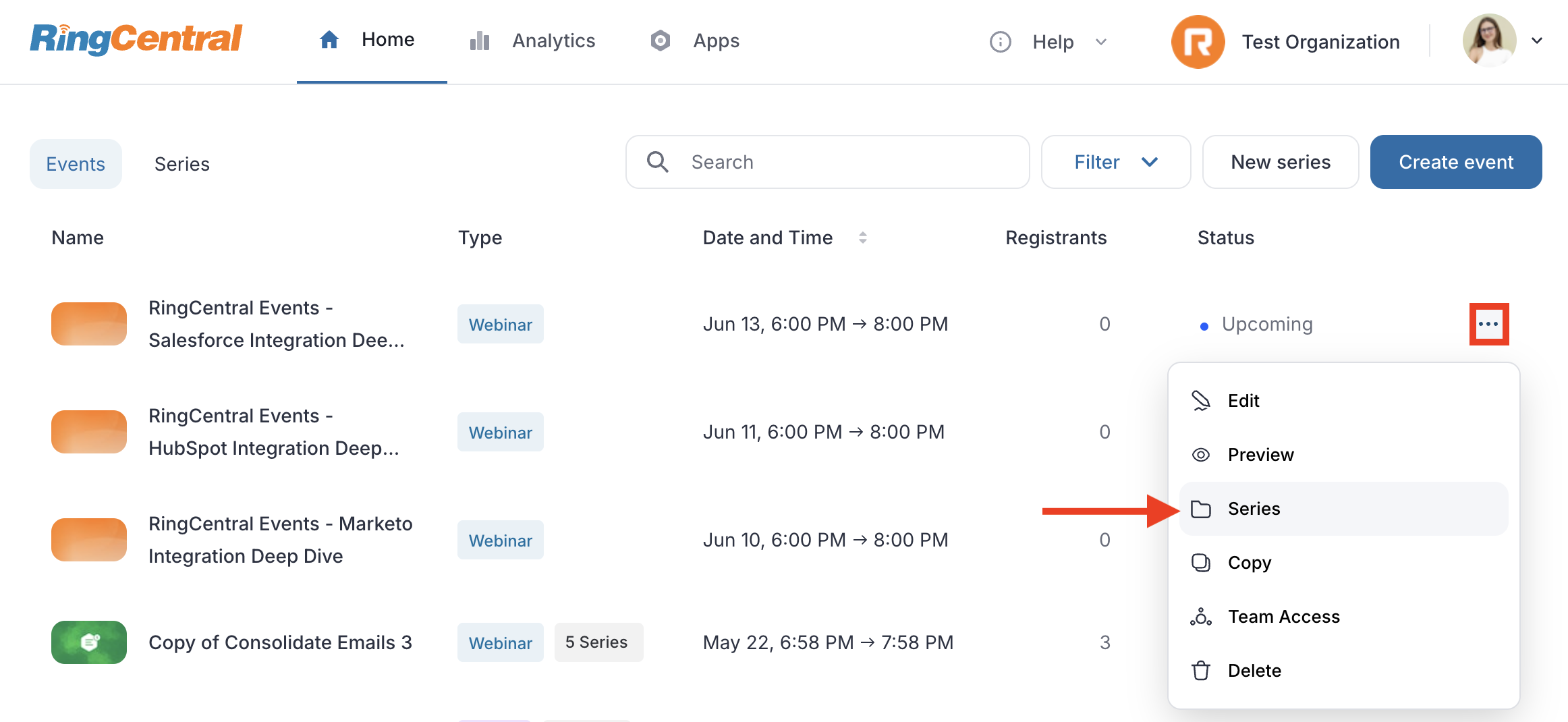This screenshot has height=722, width=1568.
Task: Click the Series folder icon in menu
Action: [x=1201, y=509]
